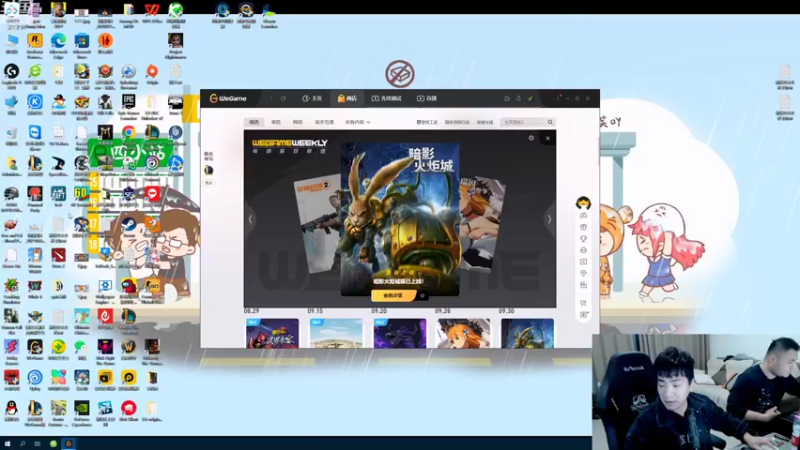Viewport: 800px width, 450px height.
Task: Click the gamepad icon in the right sidebar
Action: pyautogui.click(x=583, y=216)
